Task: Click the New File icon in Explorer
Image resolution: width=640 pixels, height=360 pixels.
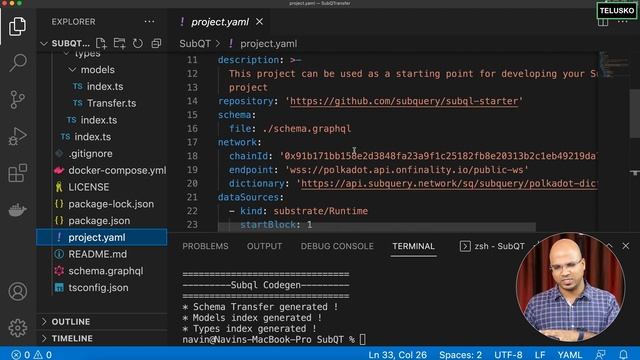Action: click(x=101, y=43)
